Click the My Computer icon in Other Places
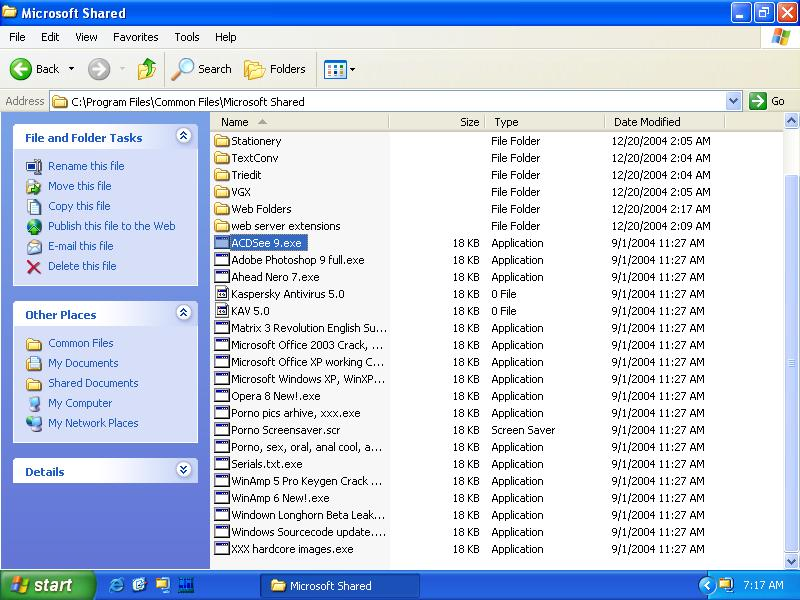 pyautogui.click(x=34, y=404)
